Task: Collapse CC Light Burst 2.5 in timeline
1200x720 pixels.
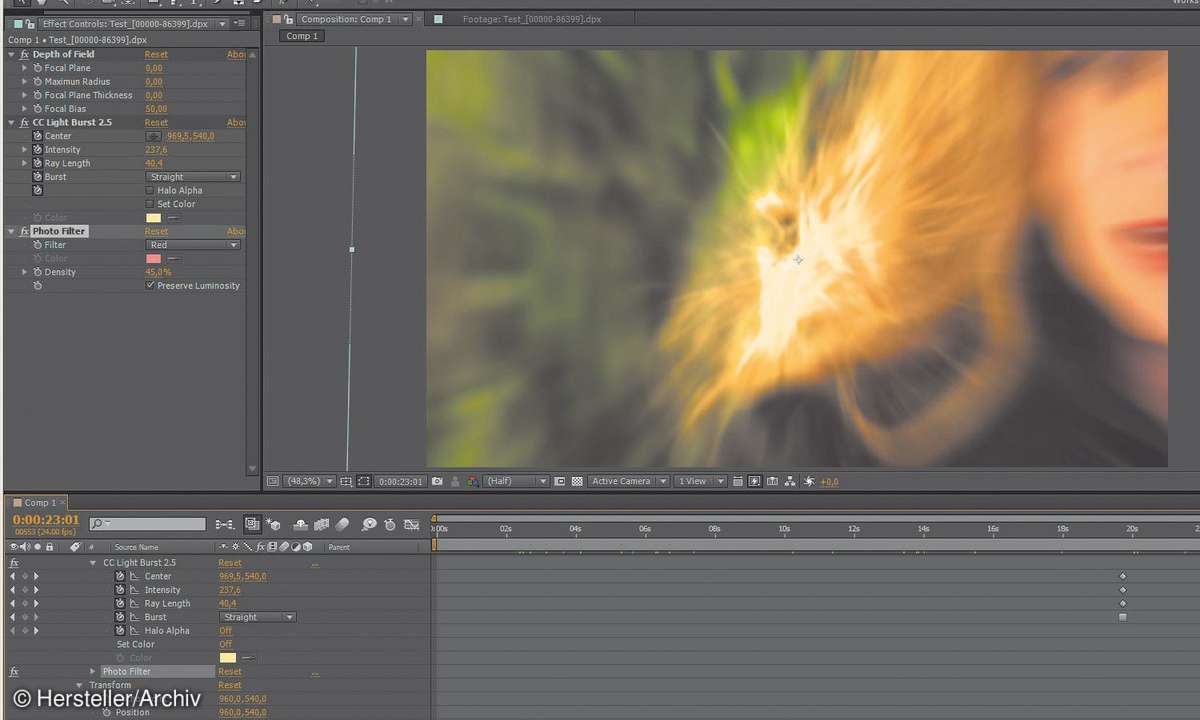Action: 93,563
